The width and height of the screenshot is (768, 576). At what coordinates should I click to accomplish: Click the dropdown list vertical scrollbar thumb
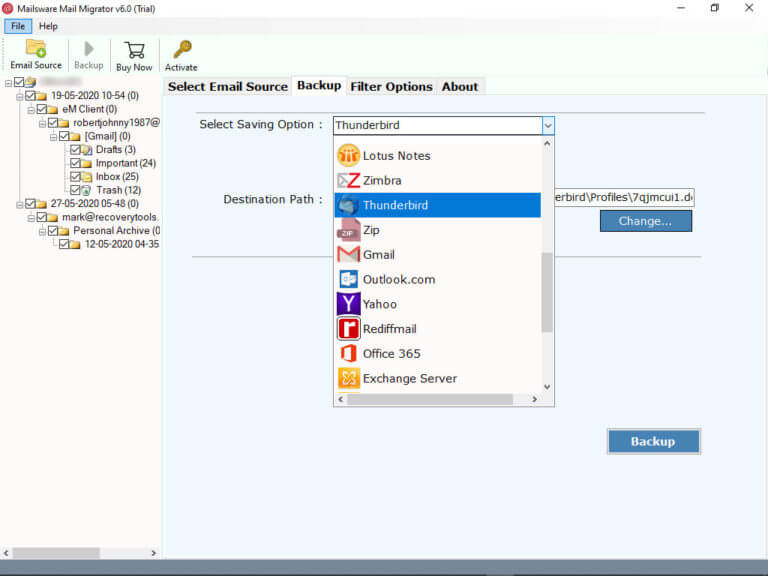(x=547, y=292)
